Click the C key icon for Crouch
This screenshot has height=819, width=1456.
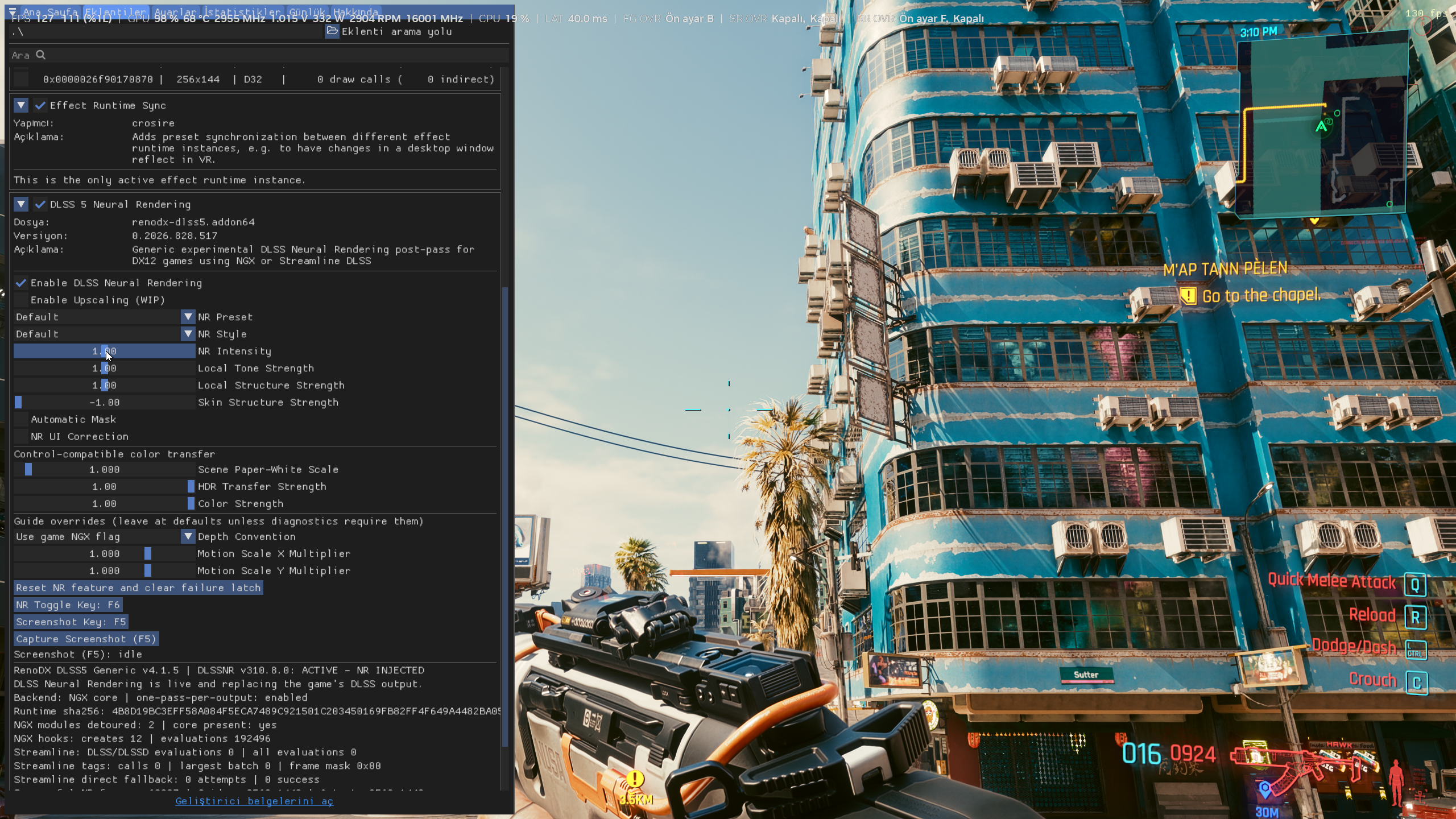pyautogui.click(x=1416, y=682)
